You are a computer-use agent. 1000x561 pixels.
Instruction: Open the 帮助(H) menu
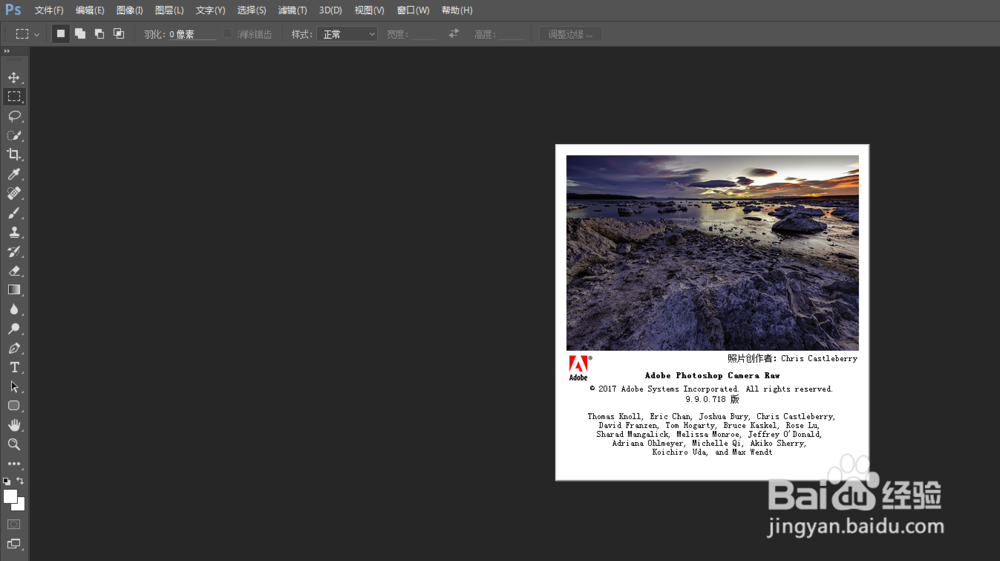[457, 10]
